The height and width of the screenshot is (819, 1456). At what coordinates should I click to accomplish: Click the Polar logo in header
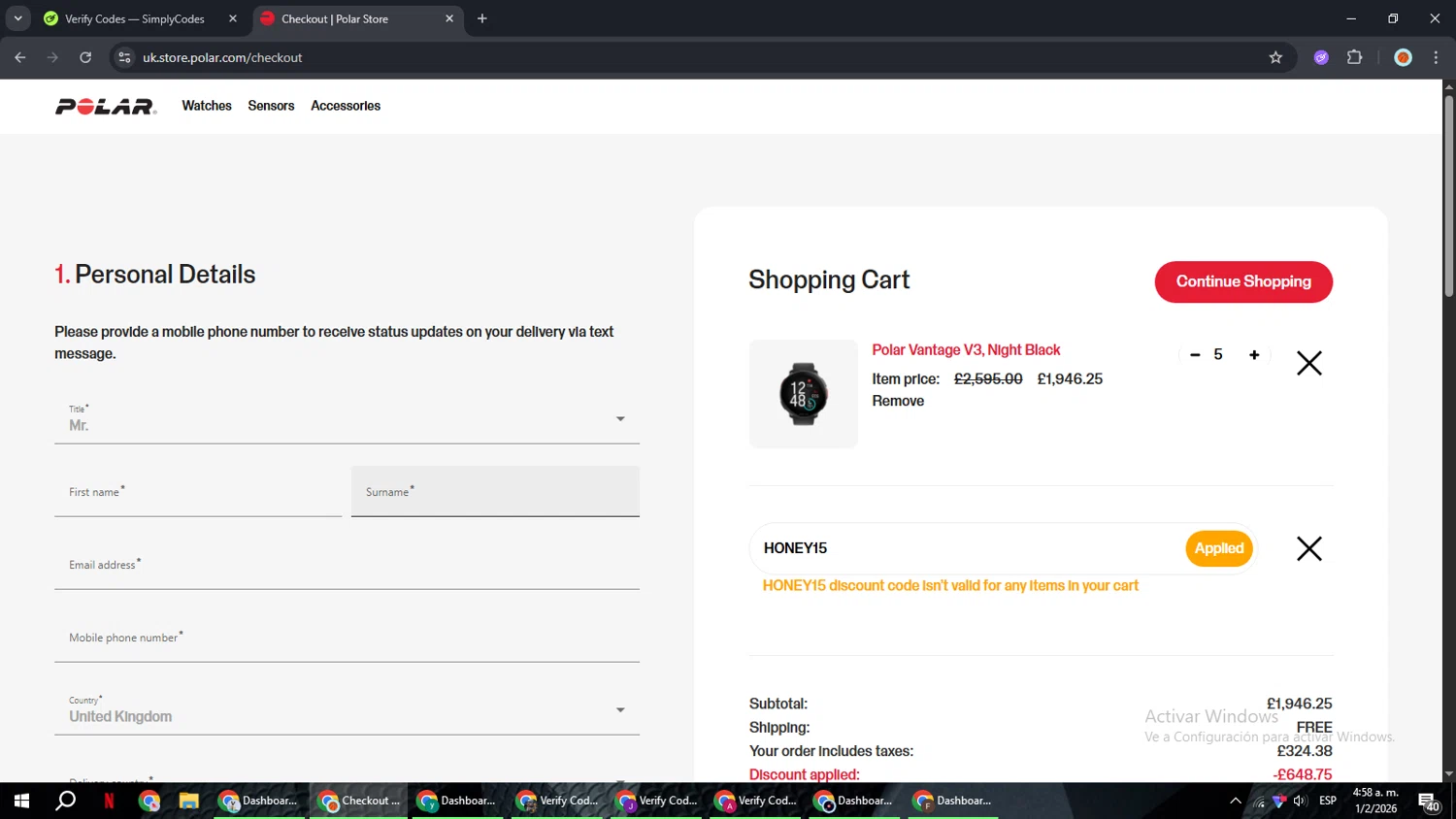pos(106,107)
